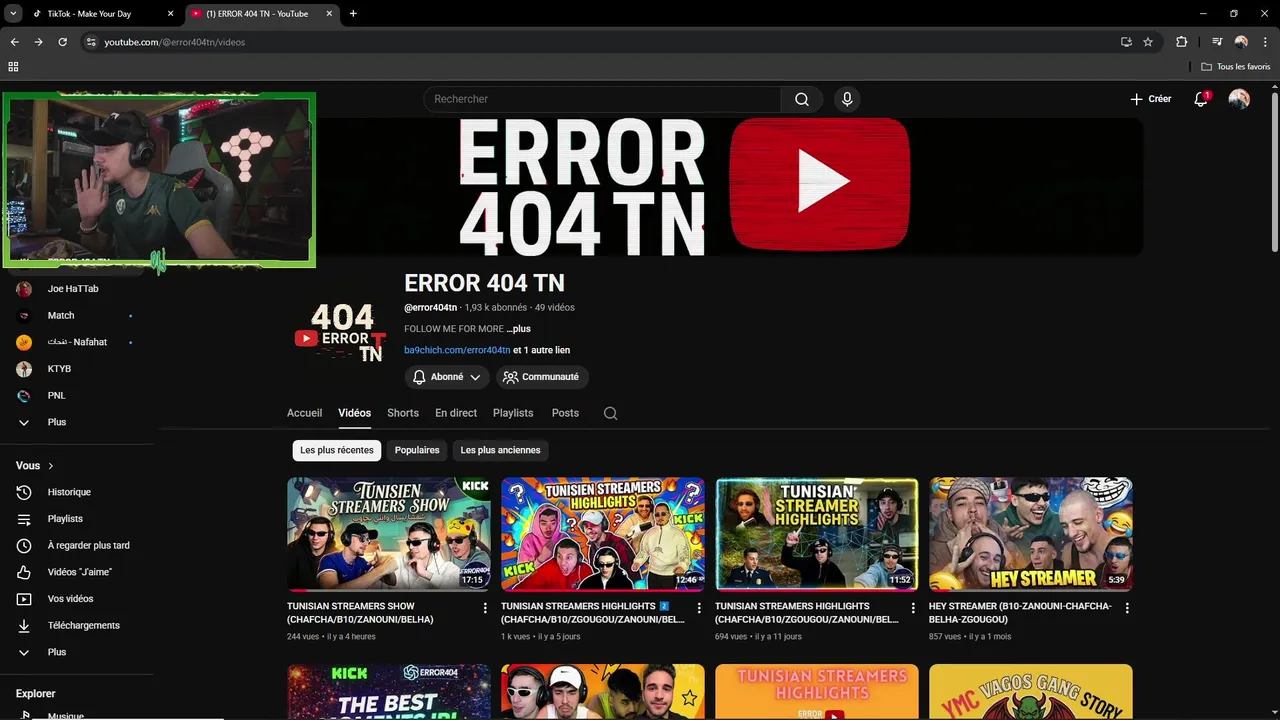Expand channel description with ...plus
The image size is (1280, 720).
point(518,329)
